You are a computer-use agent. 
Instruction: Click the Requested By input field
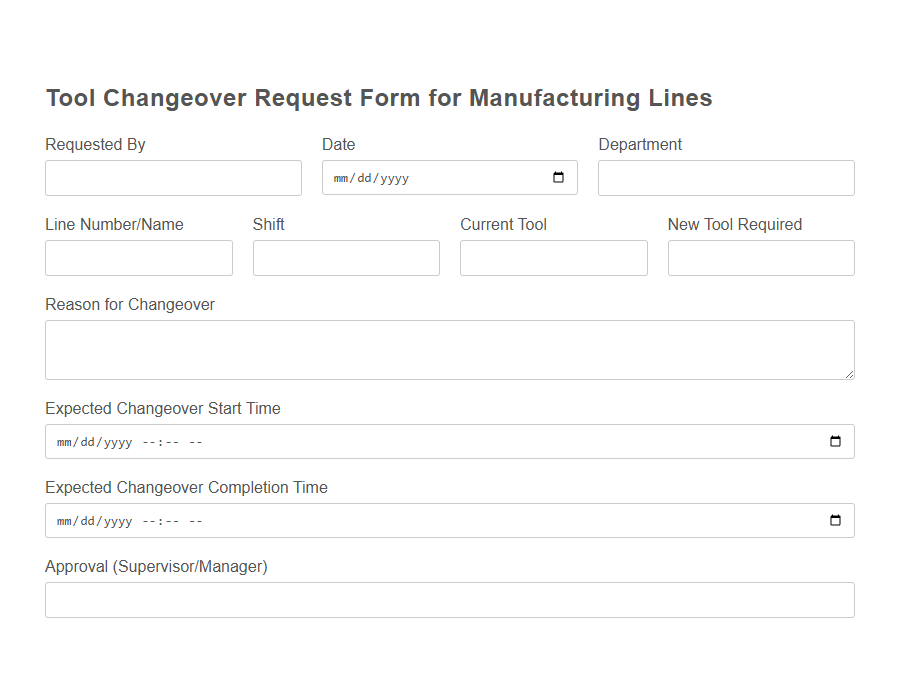[x=172, y=177]
